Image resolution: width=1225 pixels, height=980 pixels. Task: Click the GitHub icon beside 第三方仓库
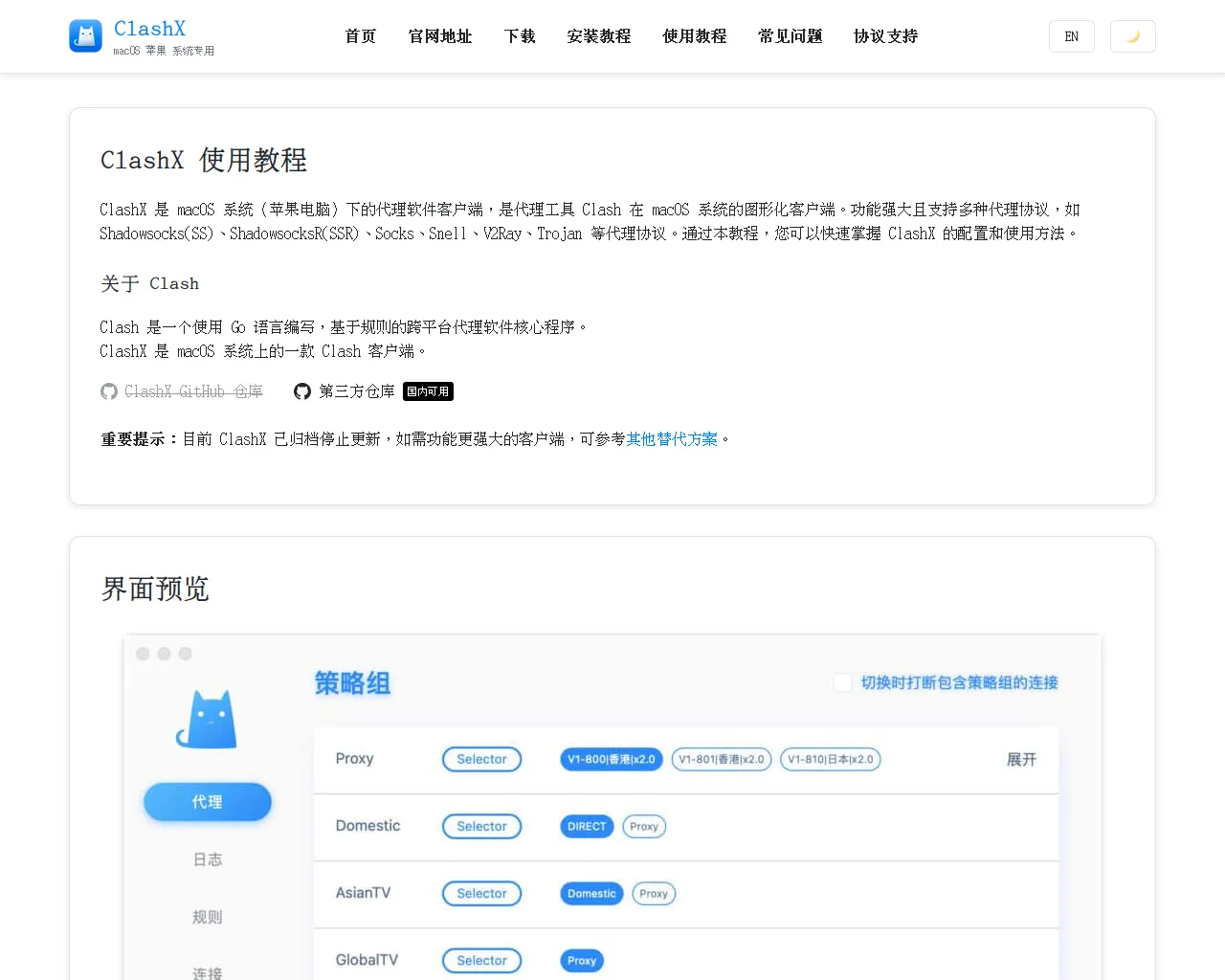point(302,391)
